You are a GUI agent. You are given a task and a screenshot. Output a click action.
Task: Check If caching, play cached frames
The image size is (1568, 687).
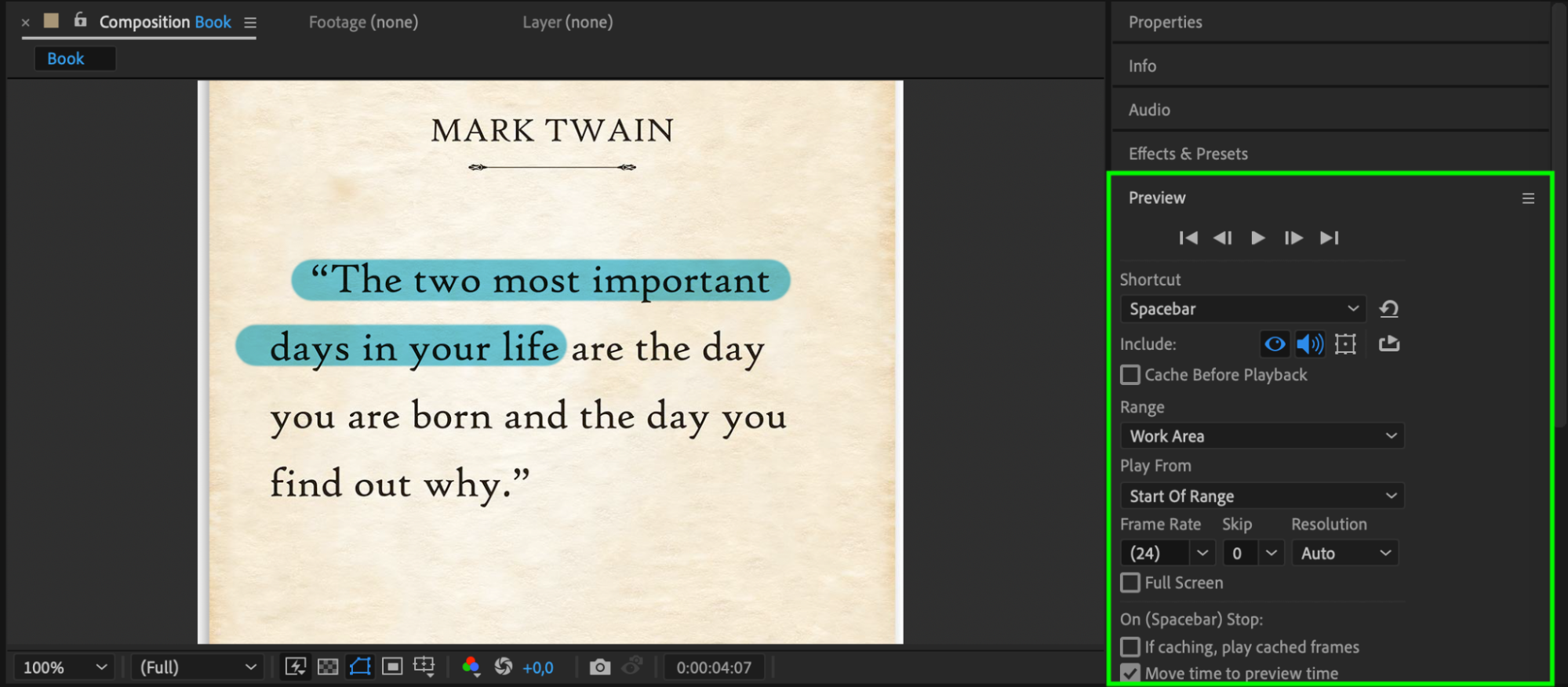[1130, 647]
